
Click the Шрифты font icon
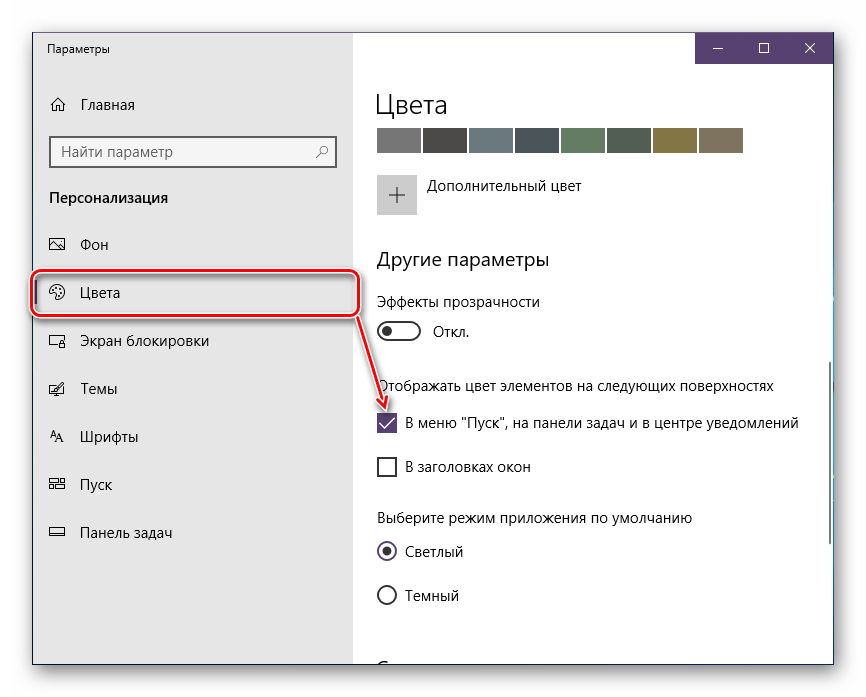[58, 437]
